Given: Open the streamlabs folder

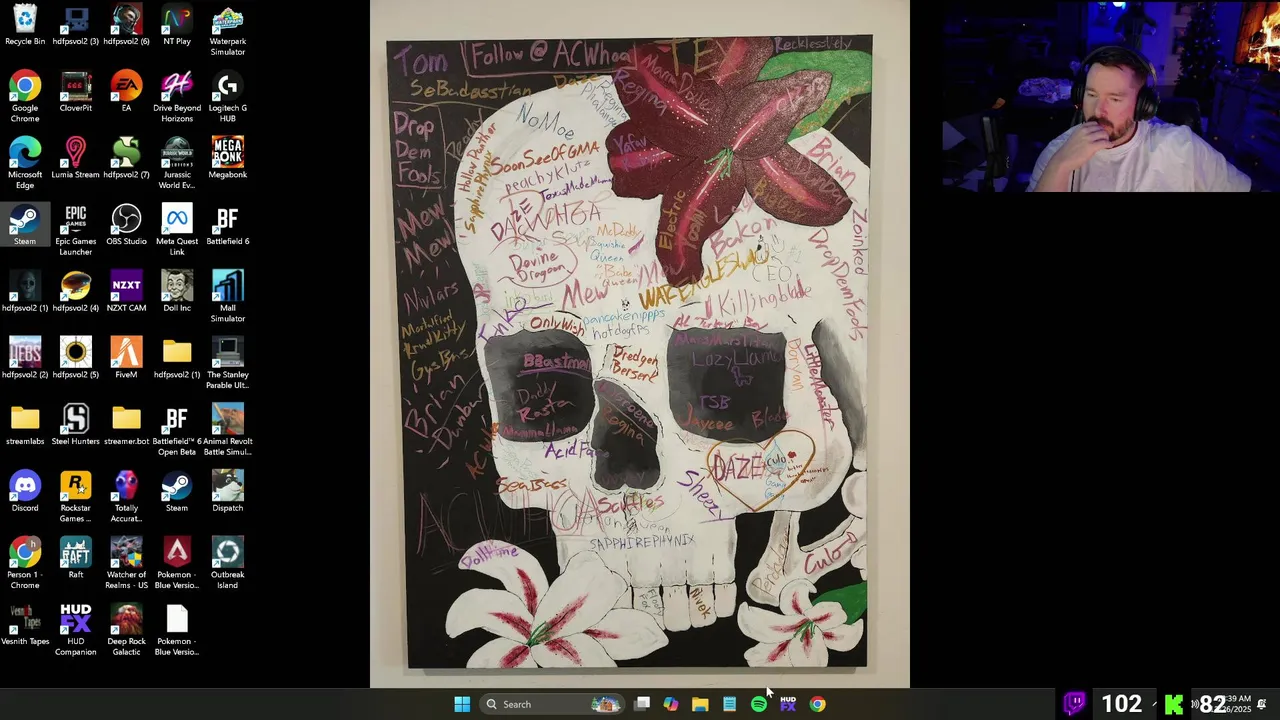Looking at the screenshot, I should 25,426.
